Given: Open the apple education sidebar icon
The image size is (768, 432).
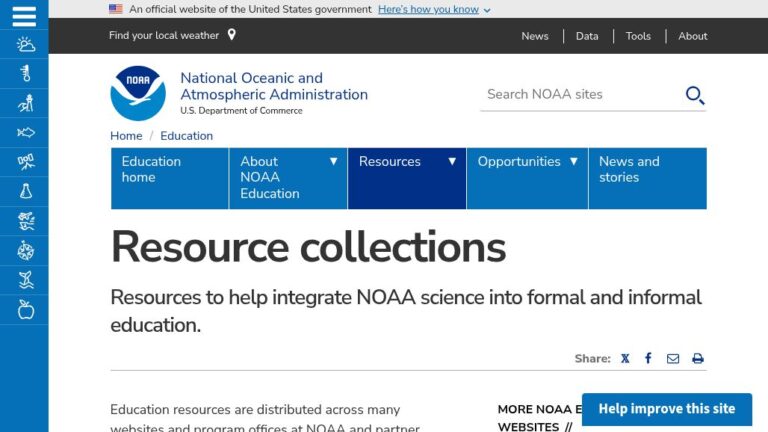Looking at the screenshot, I should 26,310.
